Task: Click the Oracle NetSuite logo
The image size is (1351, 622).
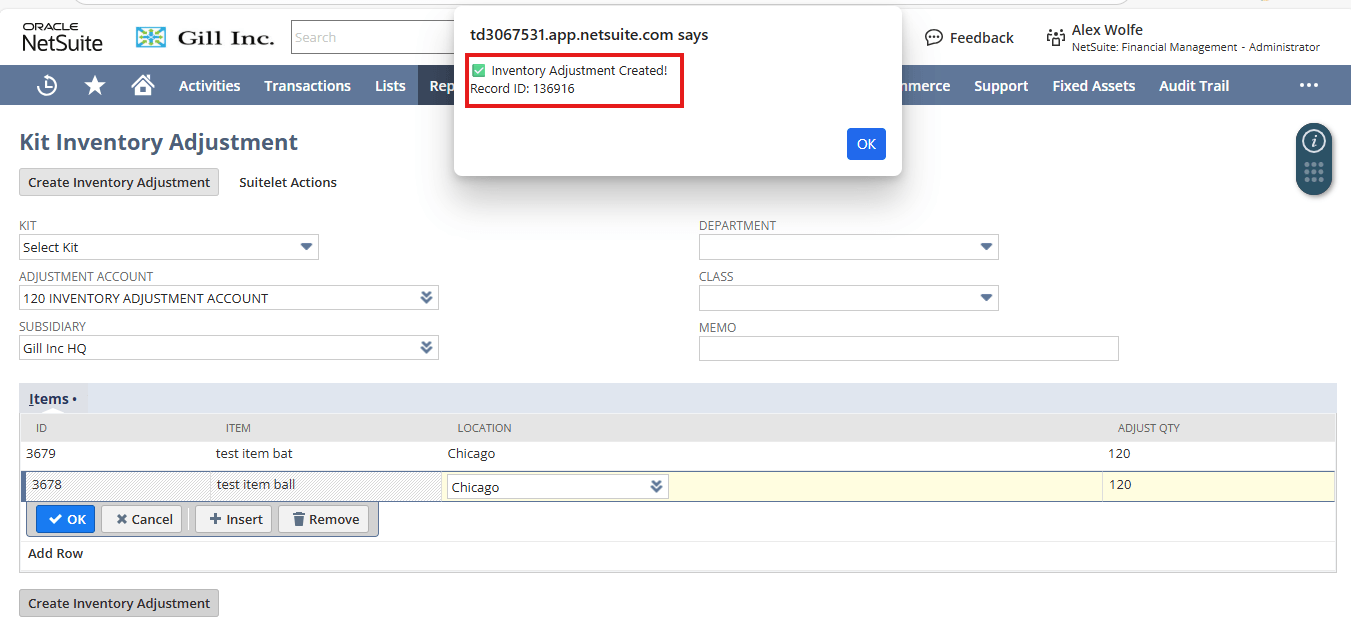Action: tap(63, 36)
